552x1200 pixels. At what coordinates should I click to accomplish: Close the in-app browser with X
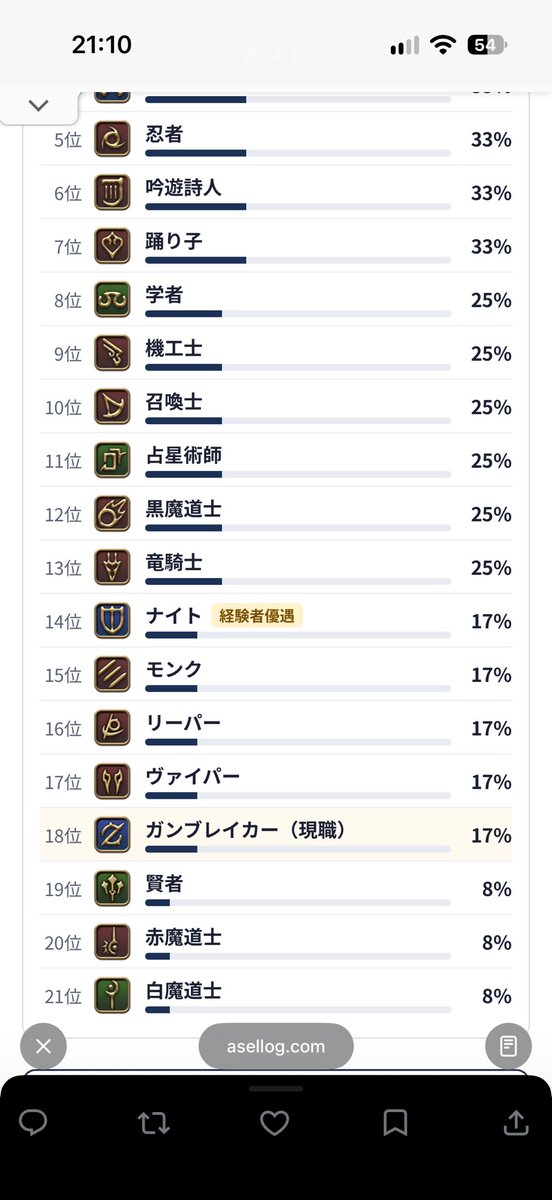coord(43,1047)
